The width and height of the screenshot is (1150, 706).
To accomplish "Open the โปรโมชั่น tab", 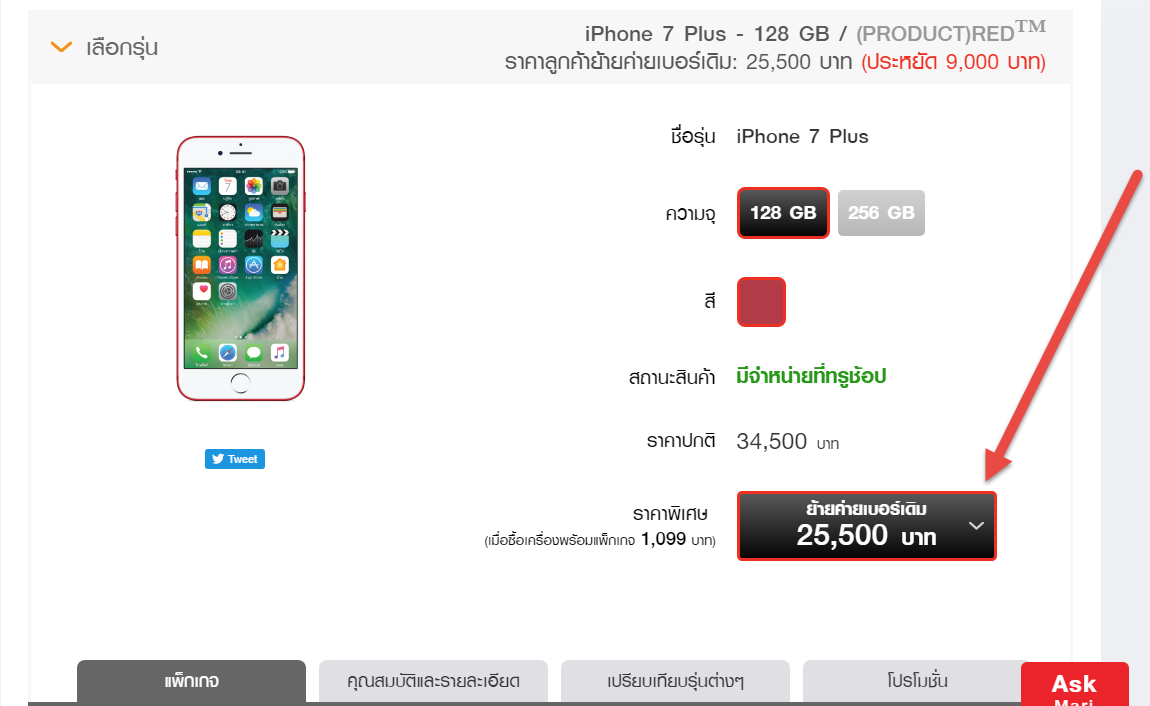I will [917, 682].
